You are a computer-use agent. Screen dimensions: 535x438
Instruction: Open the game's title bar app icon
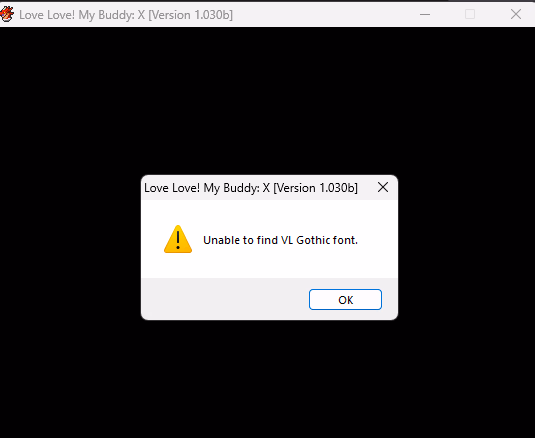6,14
